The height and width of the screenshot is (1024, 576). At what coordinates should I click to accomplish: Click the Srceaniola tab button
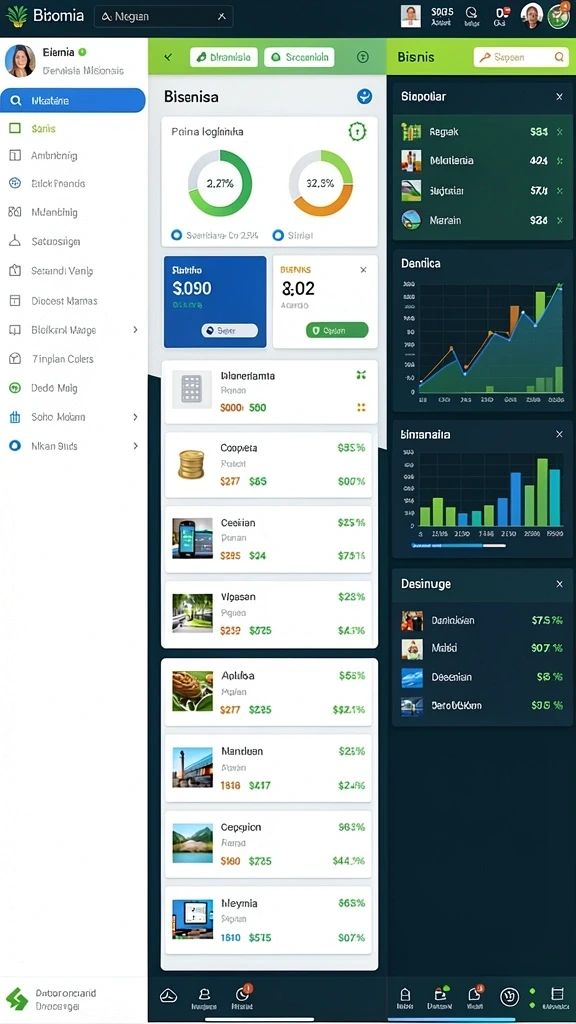pos(299,57)
